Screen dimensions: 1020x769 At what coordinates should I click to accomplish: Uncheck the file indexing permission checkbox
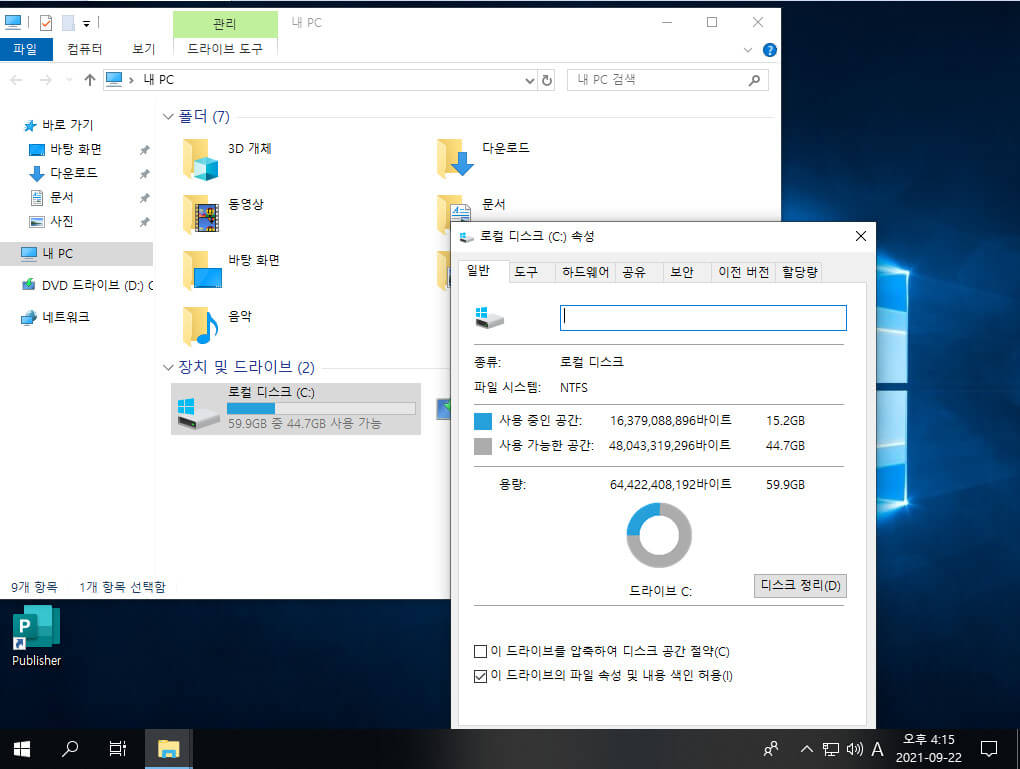[x=480, y=676]
